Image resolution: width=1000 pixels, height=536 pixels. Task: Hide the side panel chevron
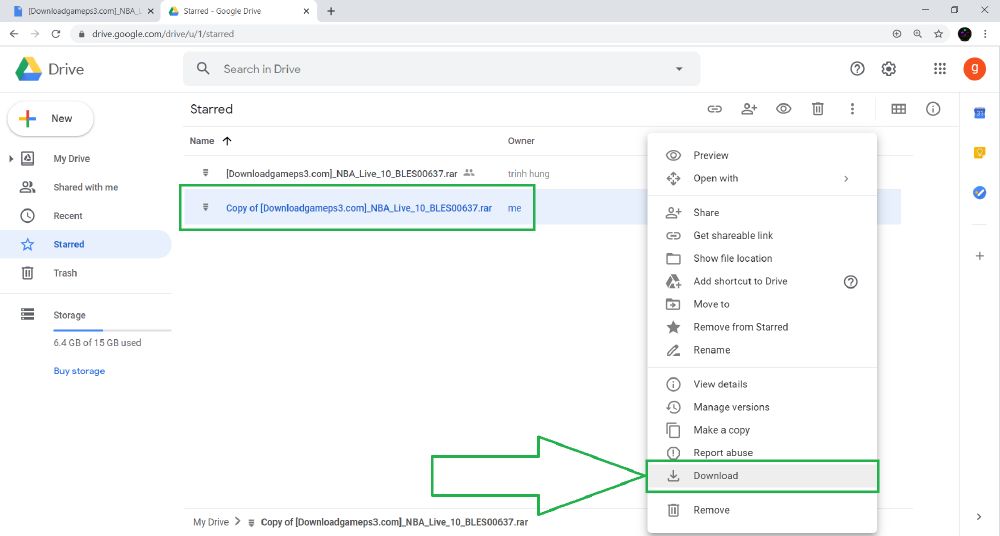(x=979, y=517)
